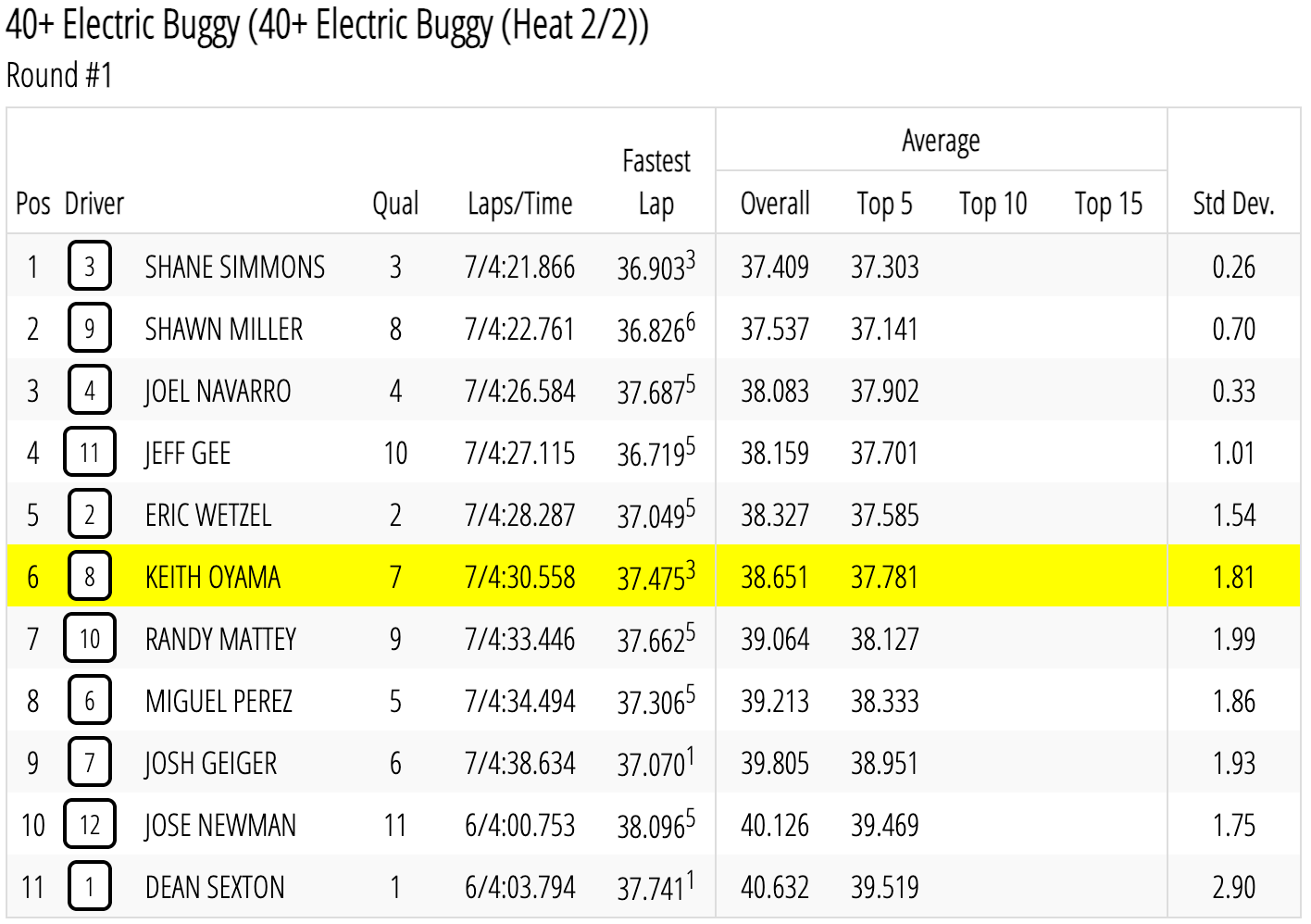Click the Laps/Time column header
Viewport: 1311px width, 924px height.
[x=520, y=204]
